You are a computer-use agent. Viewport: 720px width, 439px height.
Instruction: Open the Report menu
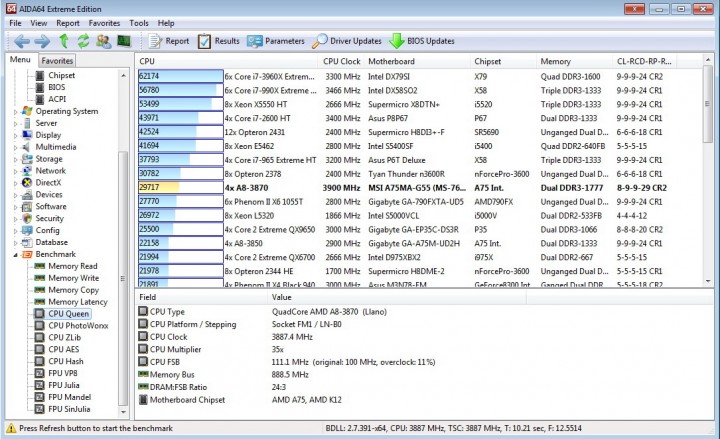[x=68, y=23]
